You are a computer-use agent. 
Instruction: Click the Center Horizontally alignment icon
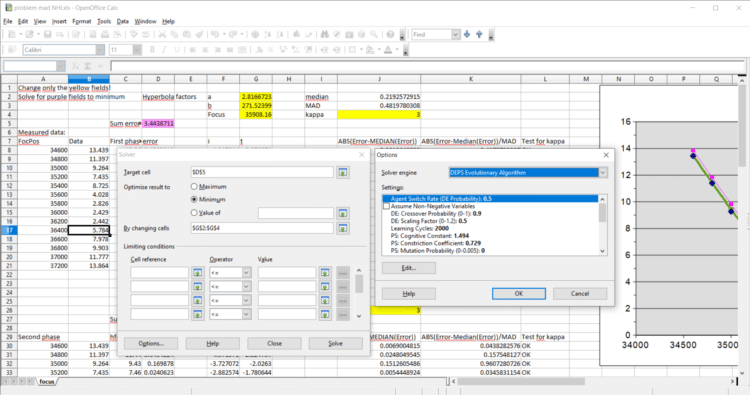point(205,50)
